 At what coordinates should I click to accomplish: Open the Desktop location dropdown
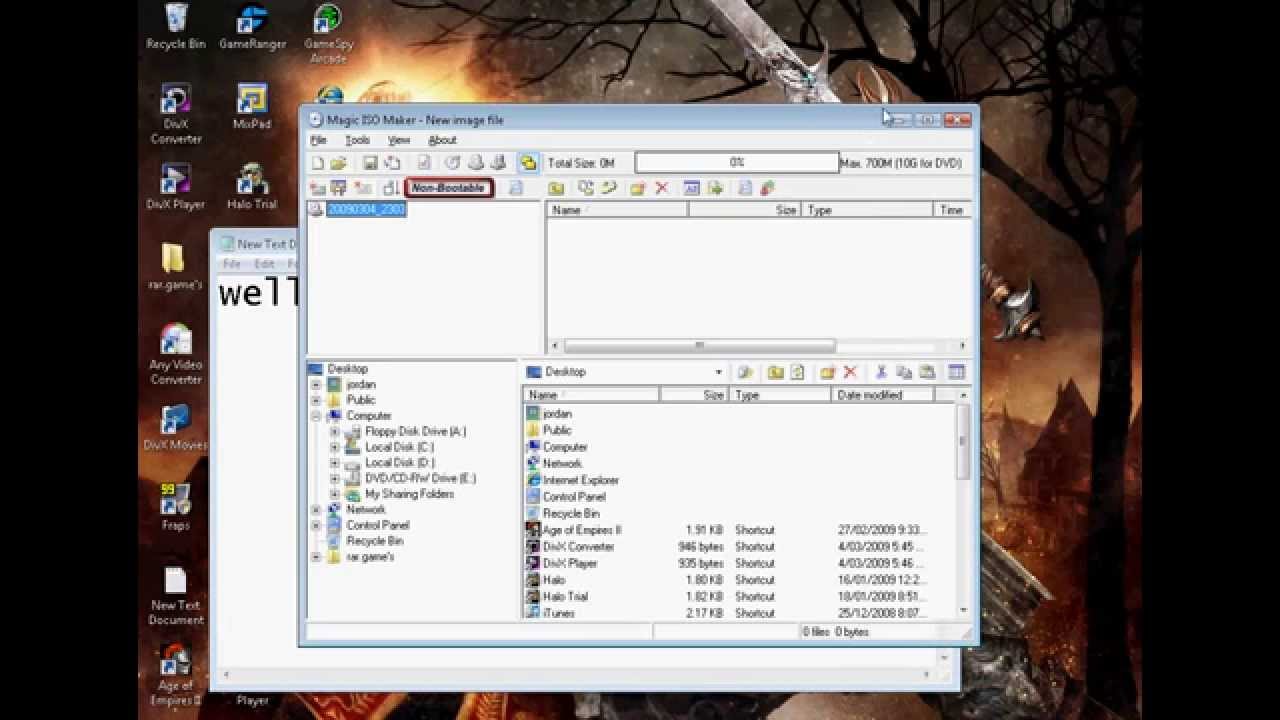[x=718, y=372]
